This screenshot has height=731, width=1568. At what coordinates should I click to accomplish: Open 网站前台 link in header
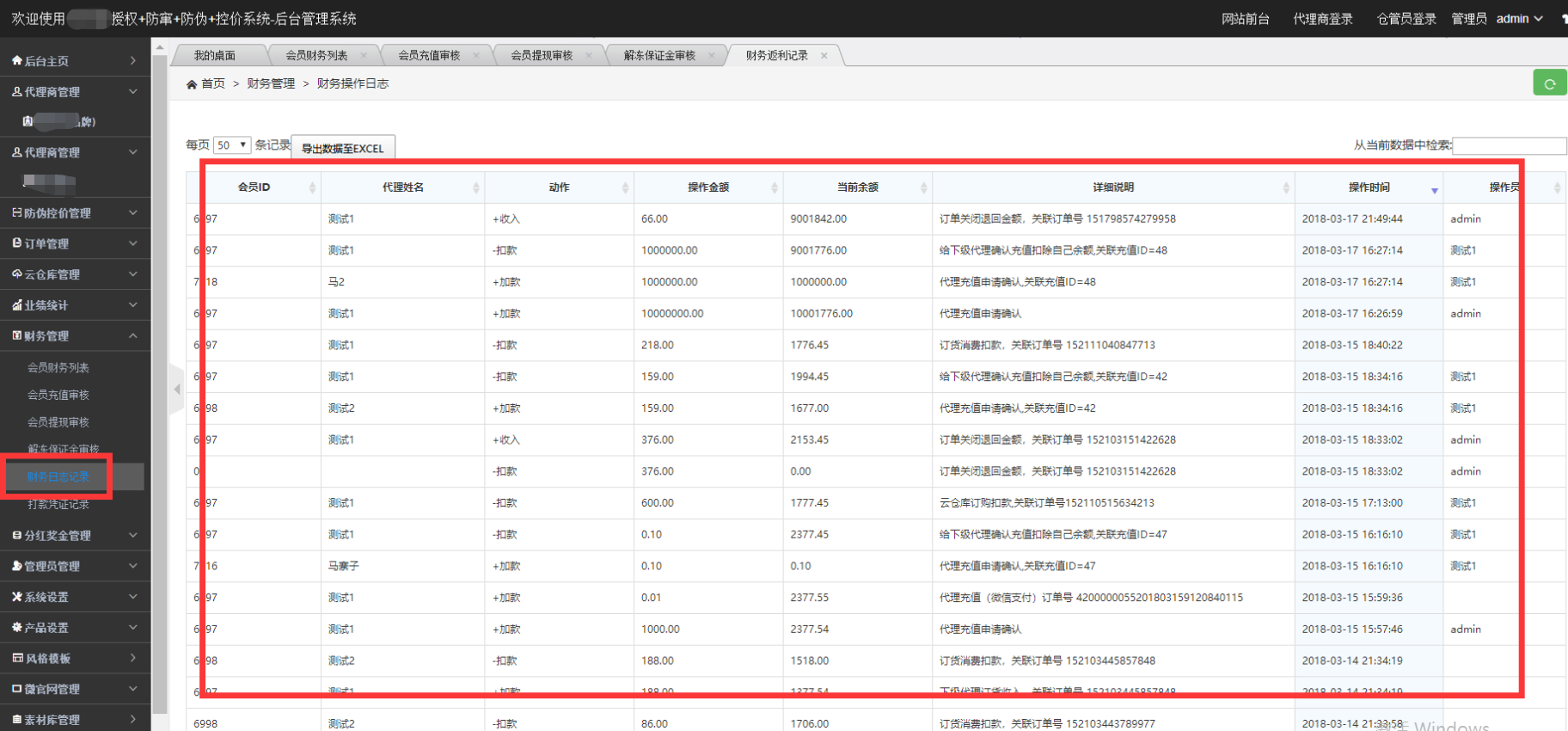coord(1246,19)
